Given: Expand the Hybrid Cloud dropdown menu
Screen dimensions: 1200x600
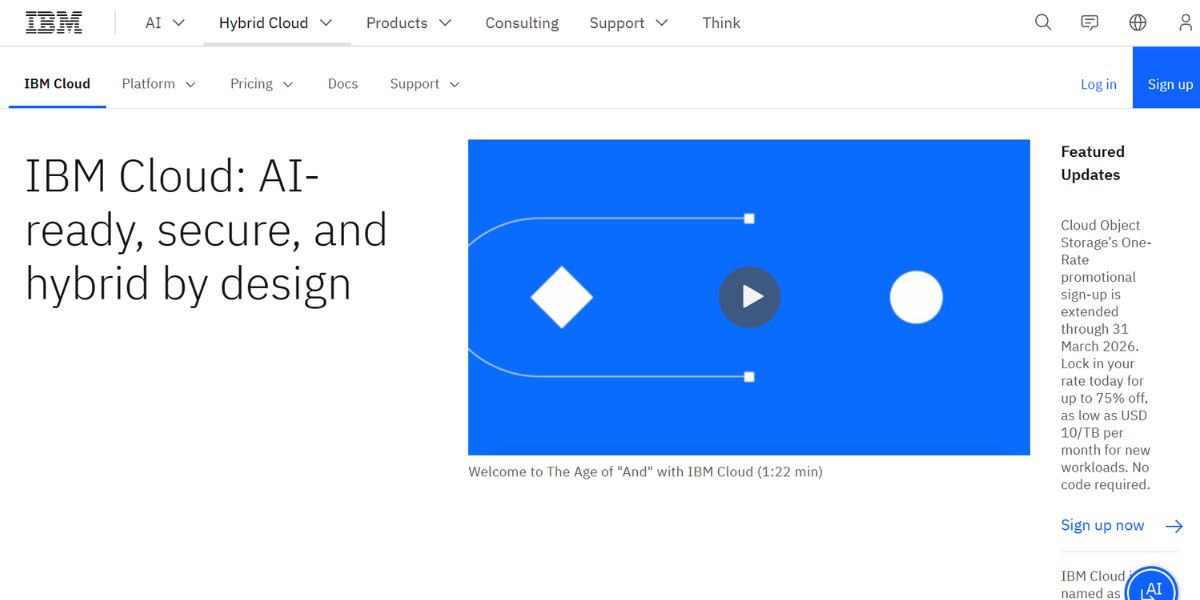Looking at the screenshot, I should point(276,23).
